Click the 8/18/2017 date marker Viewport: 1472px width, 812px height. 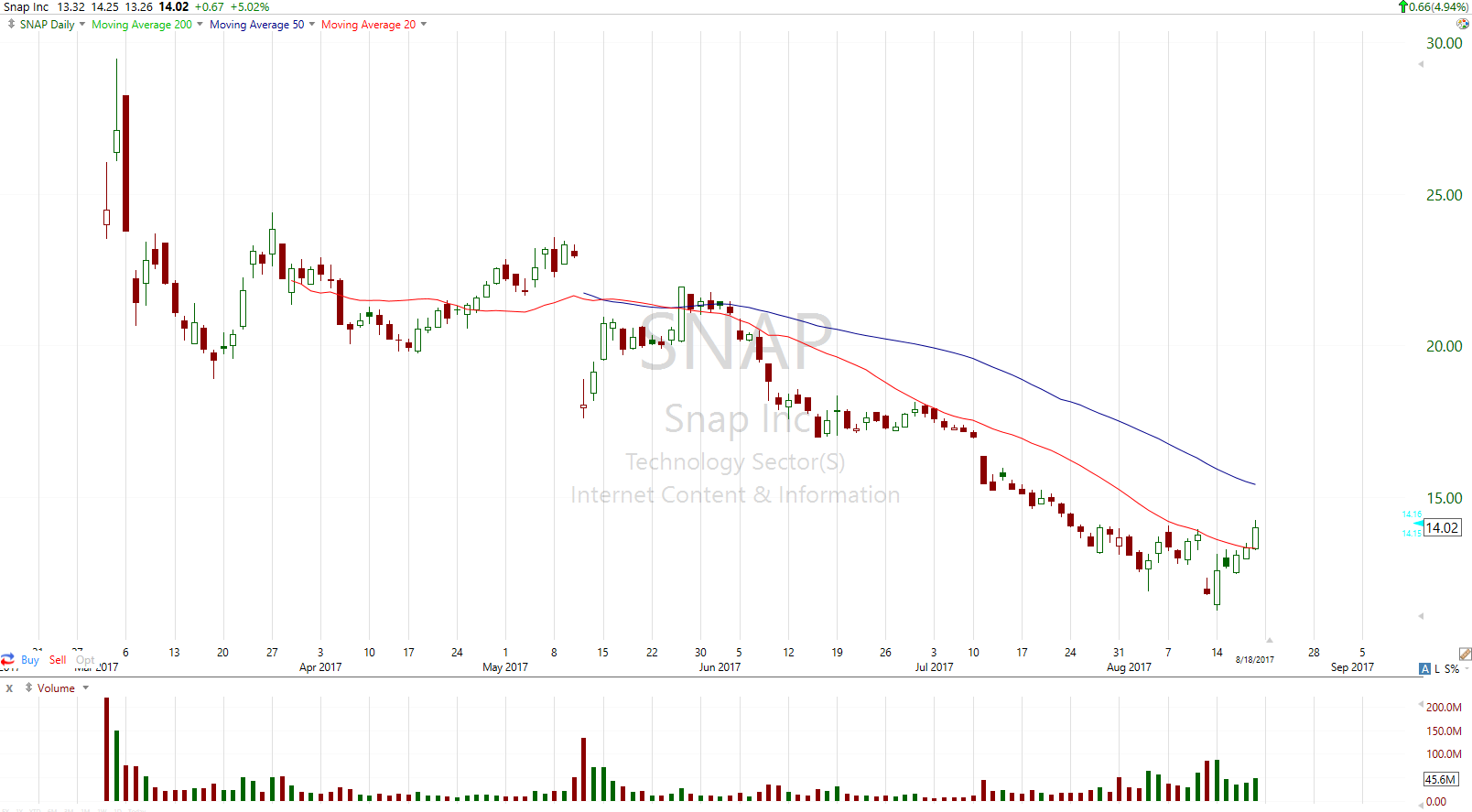[x=1254, y=660]
